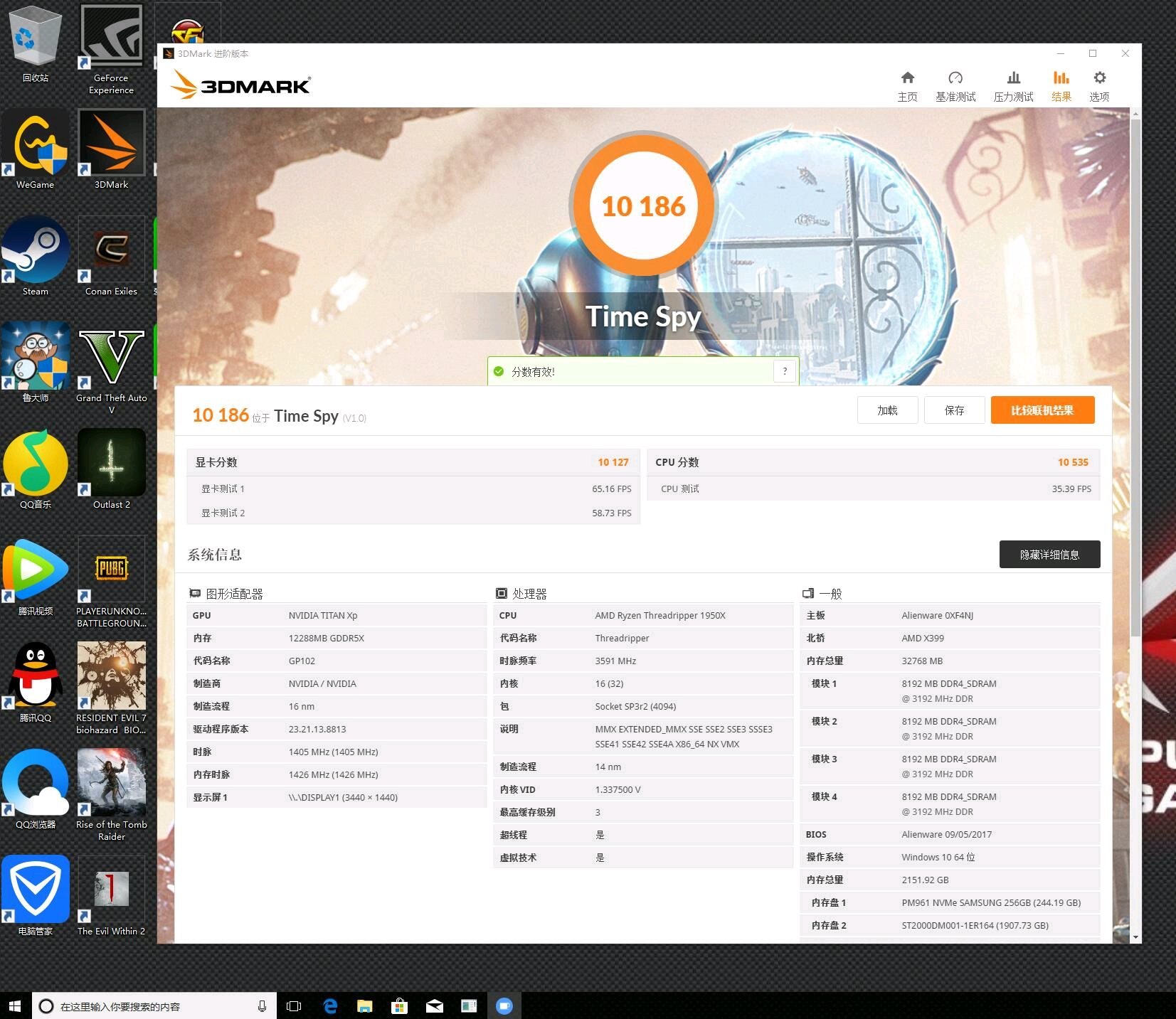
Task: Click PM961 NVMe SAMSUNG 256GB entry
Action: [x=991, y=902]
